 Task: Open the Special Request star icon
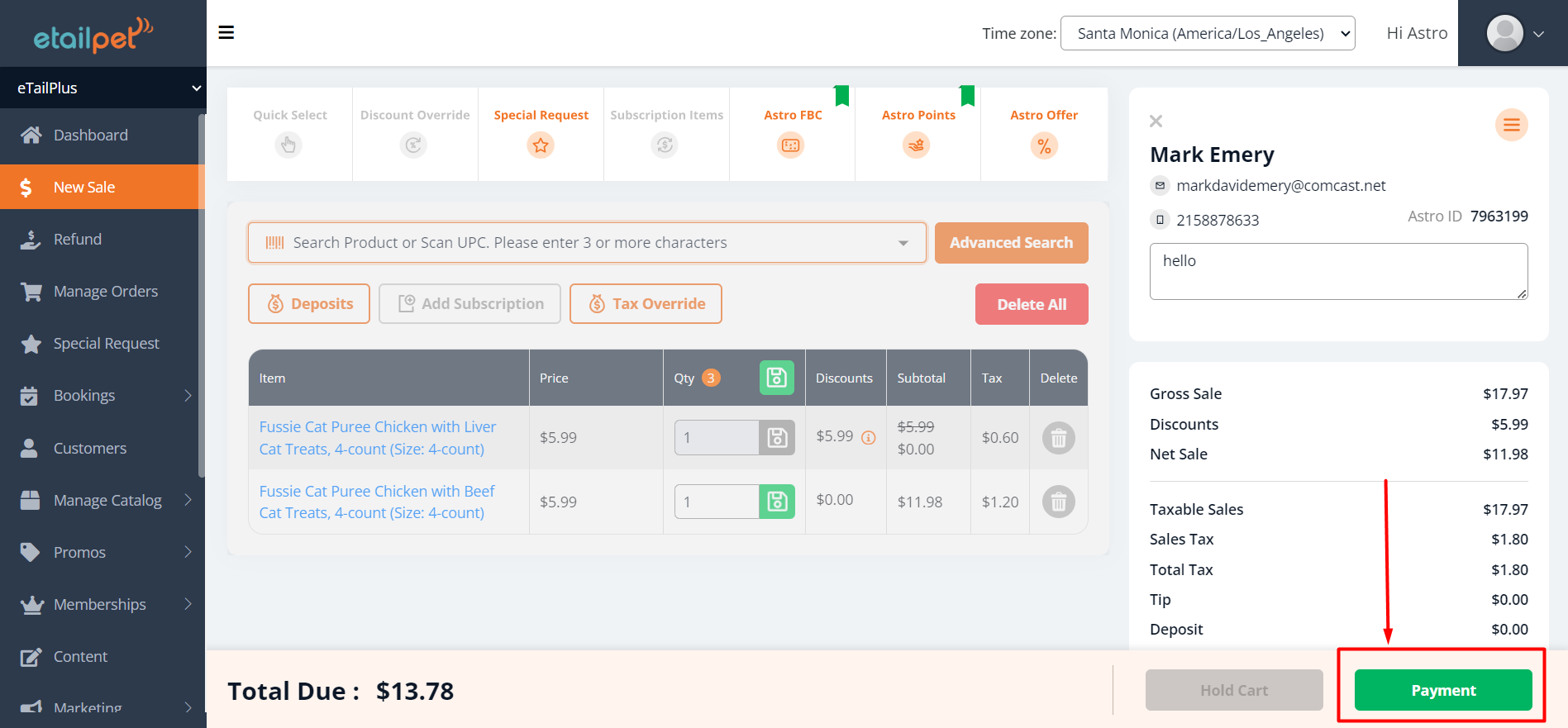coord(541,145)
